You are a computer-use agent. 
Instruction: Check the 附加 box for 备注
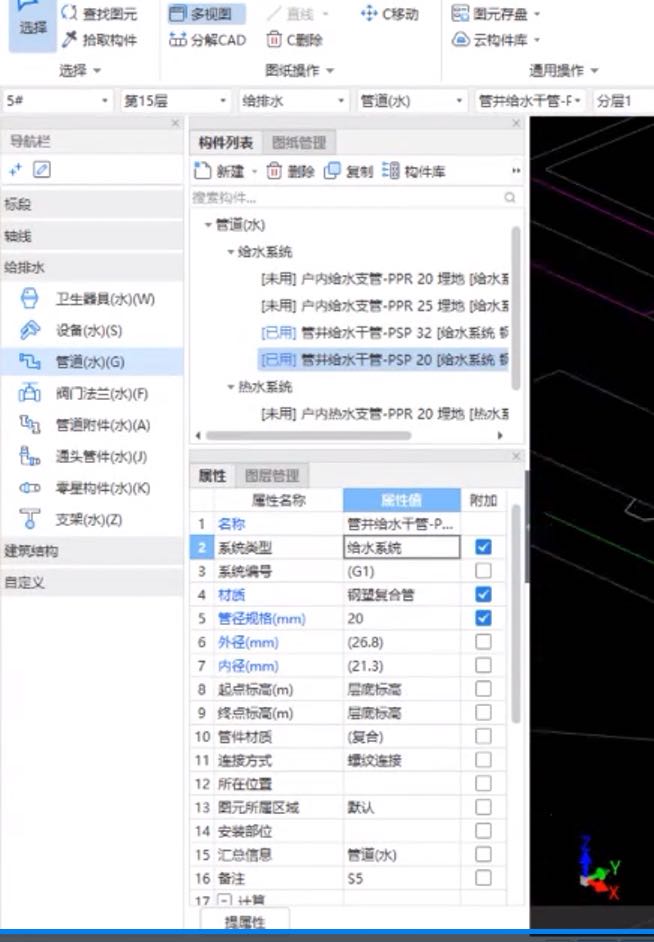483,878
